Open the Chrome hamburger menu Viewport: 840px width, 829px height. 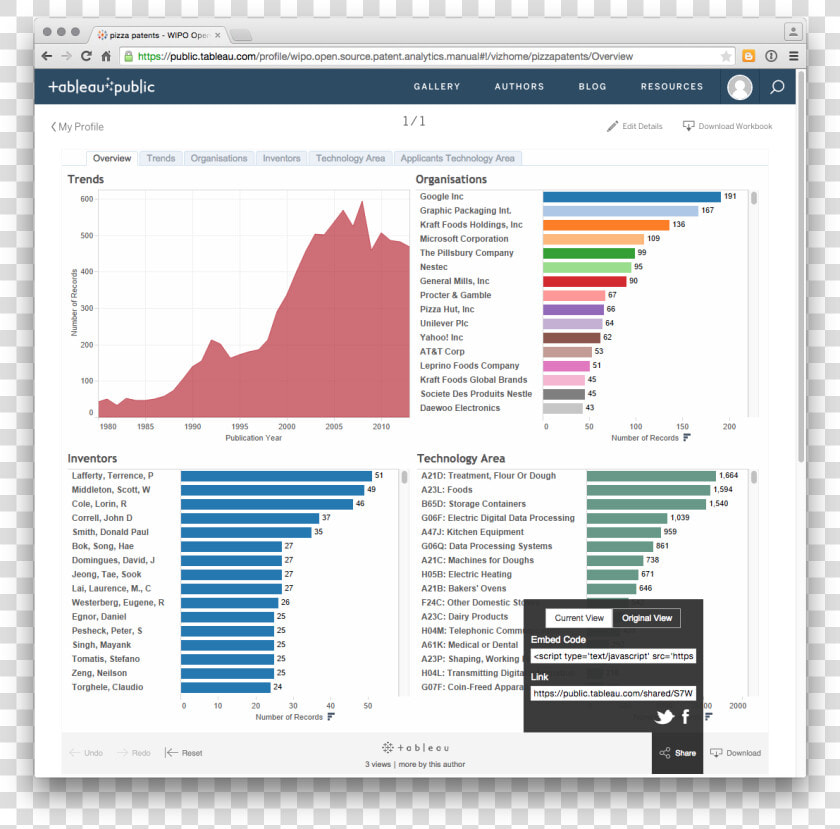tap(794, 56)
